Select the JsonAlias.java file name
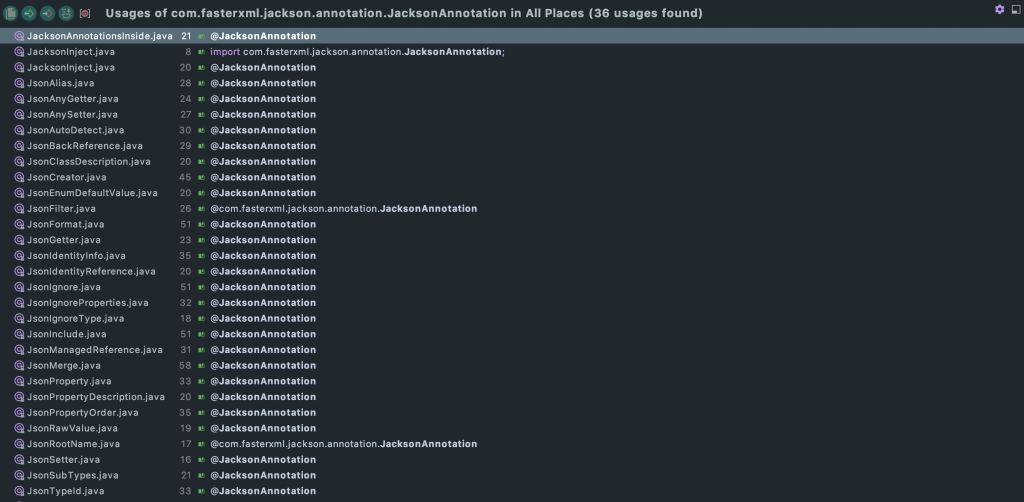 coord(60,83)
